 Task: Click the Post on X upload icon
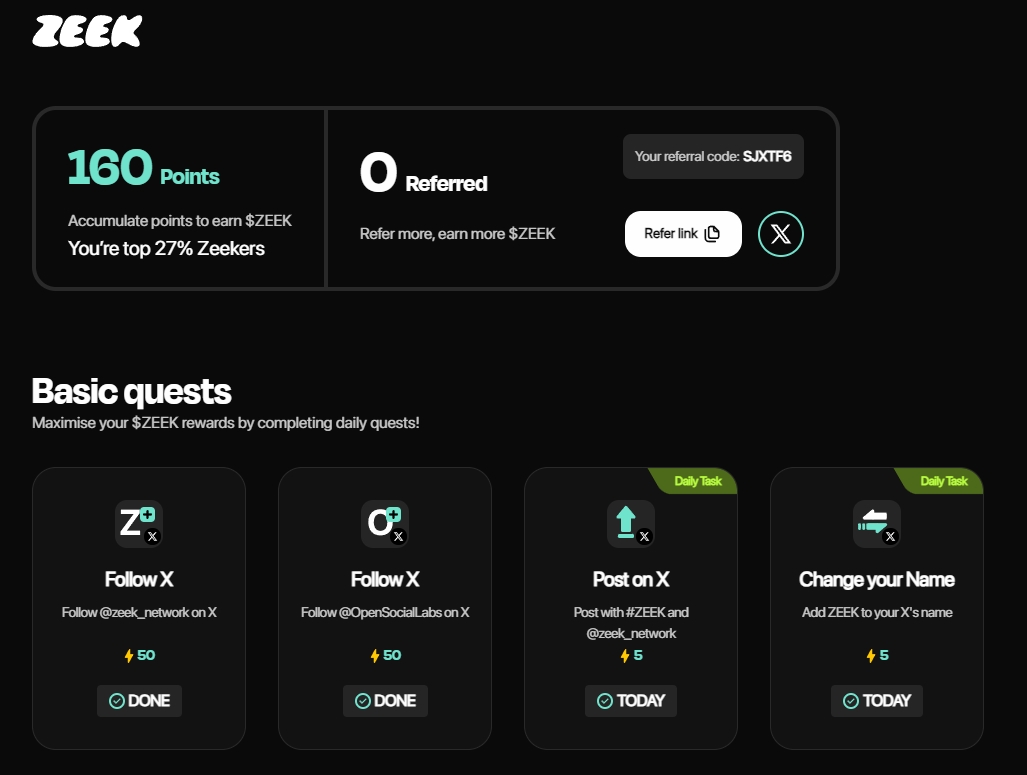click(631, 524)
